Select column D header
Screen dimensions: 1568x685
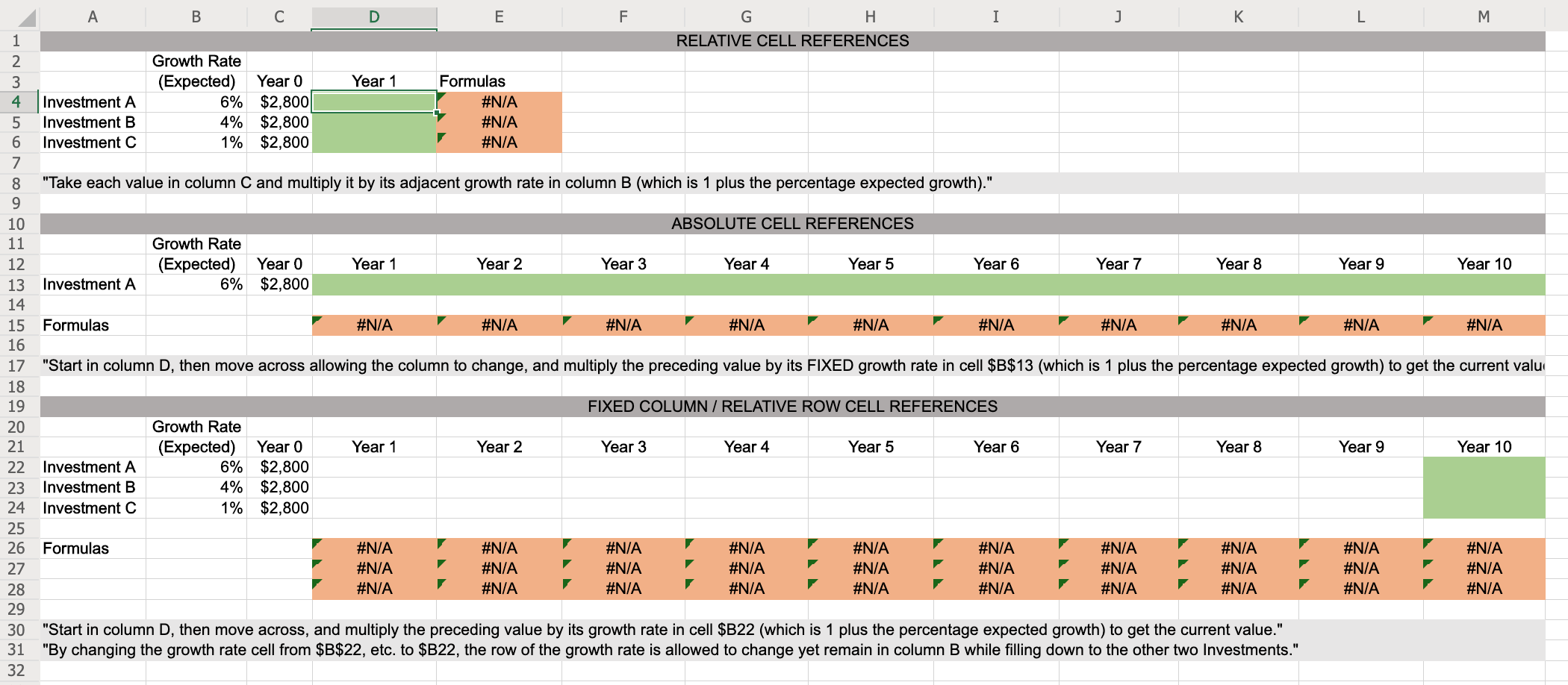374,17
